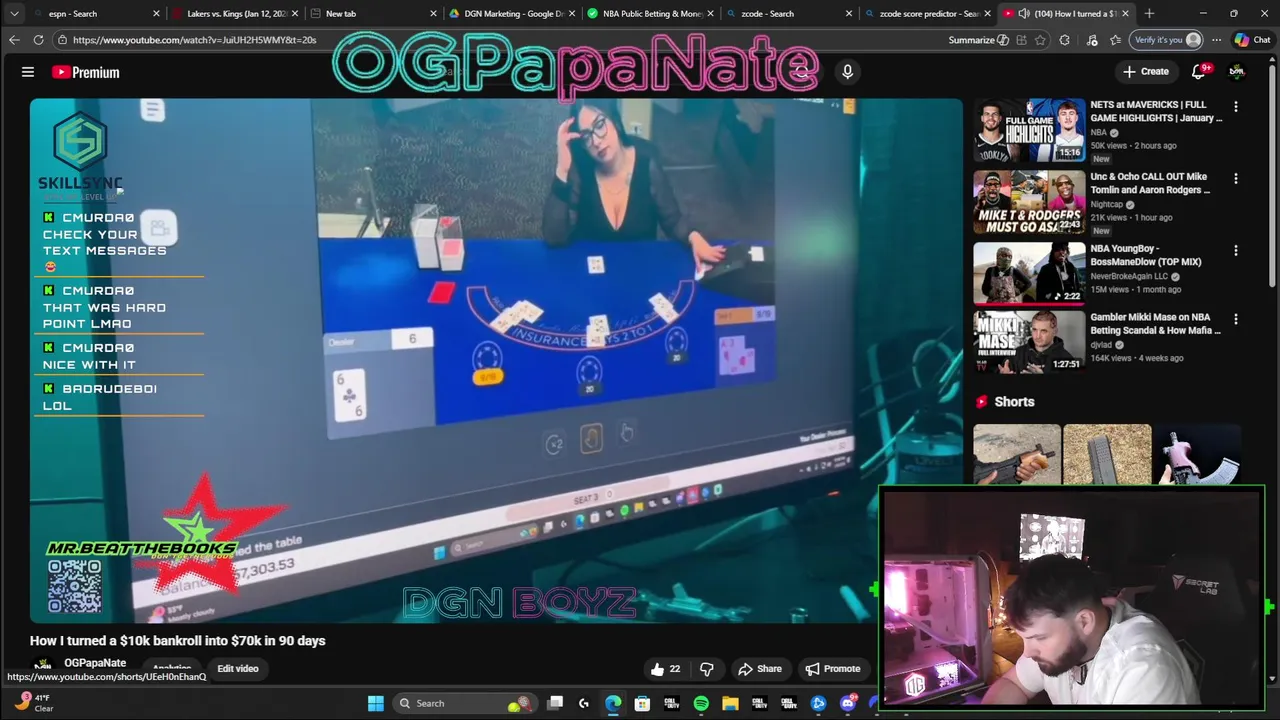This screenshot has width=1280, height=720.
Task: Mute the audio on the YouTube tab
Action: click(1024, 14)
